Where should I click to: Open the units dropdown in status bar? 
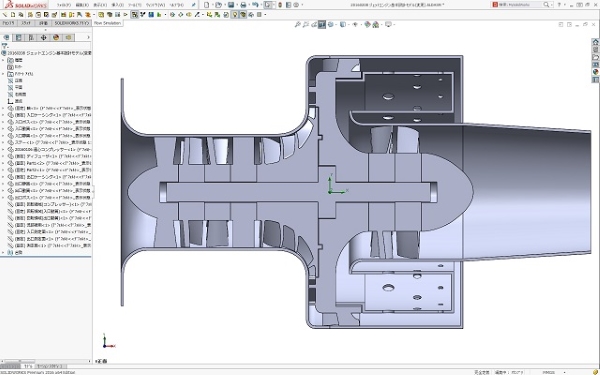[x=564, y=372]
